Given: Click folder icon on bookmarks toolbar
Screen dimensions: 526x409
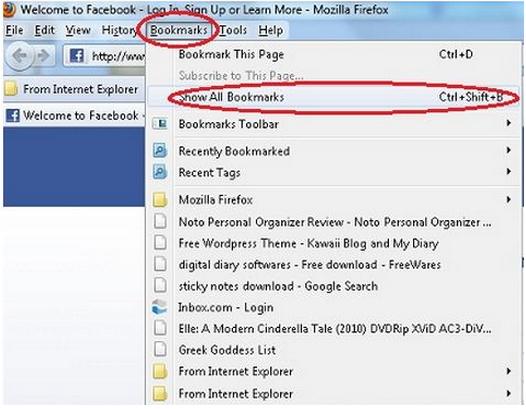Looking at the screenshot, I should (11, 89).
